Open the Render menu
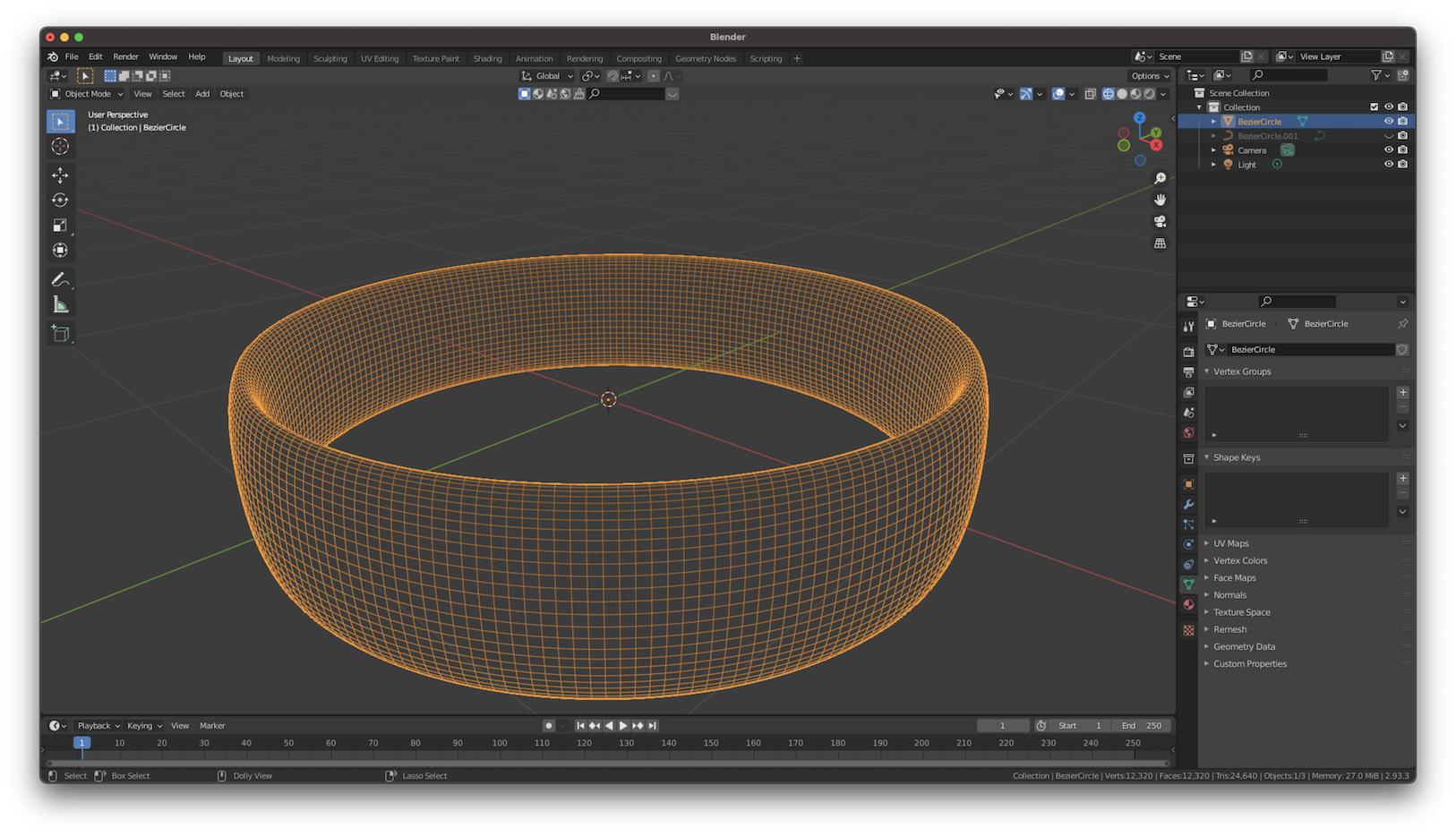The width and height of the screenshot is (1456, 836). click(x=125, y=56)
